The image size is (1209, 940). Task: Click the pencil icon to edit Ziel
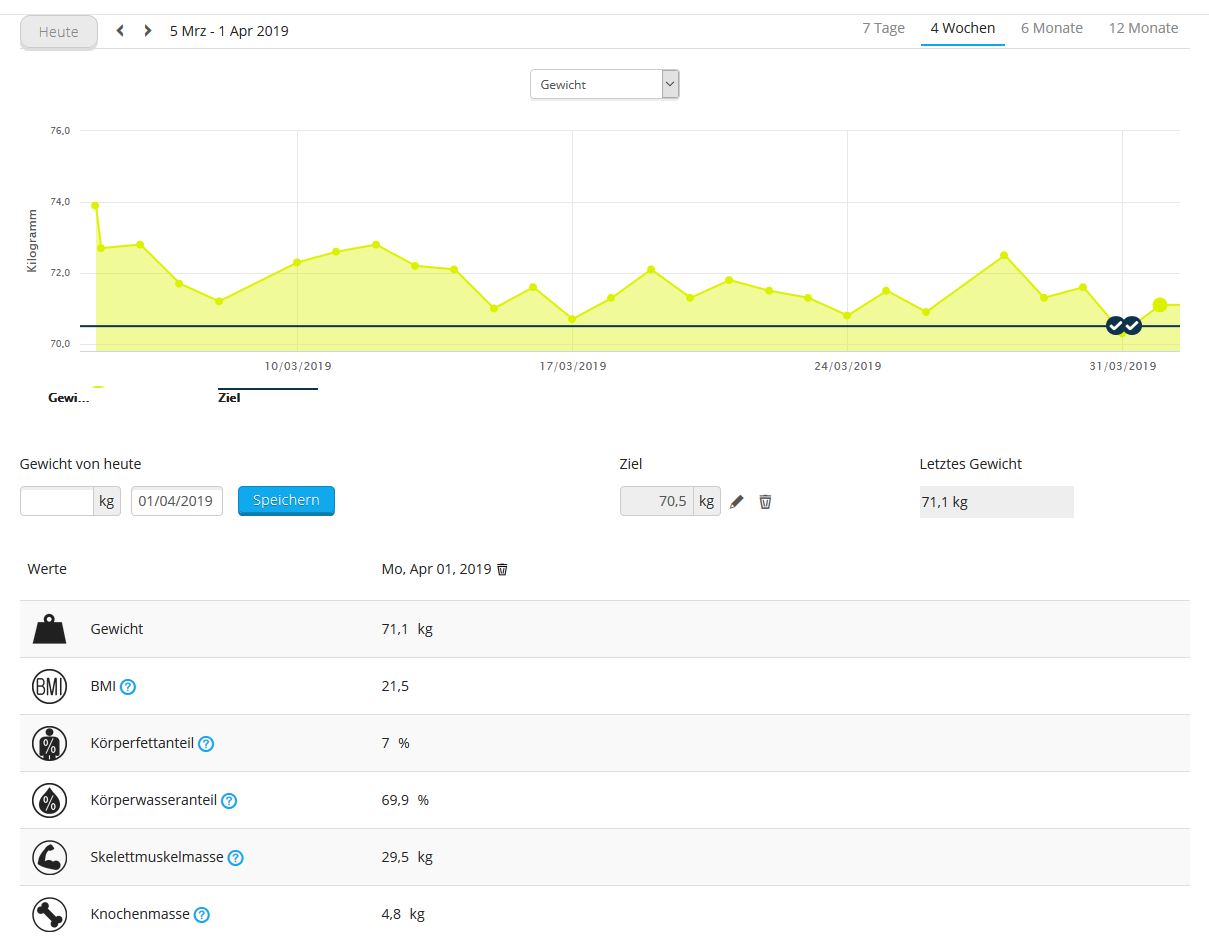737,502
